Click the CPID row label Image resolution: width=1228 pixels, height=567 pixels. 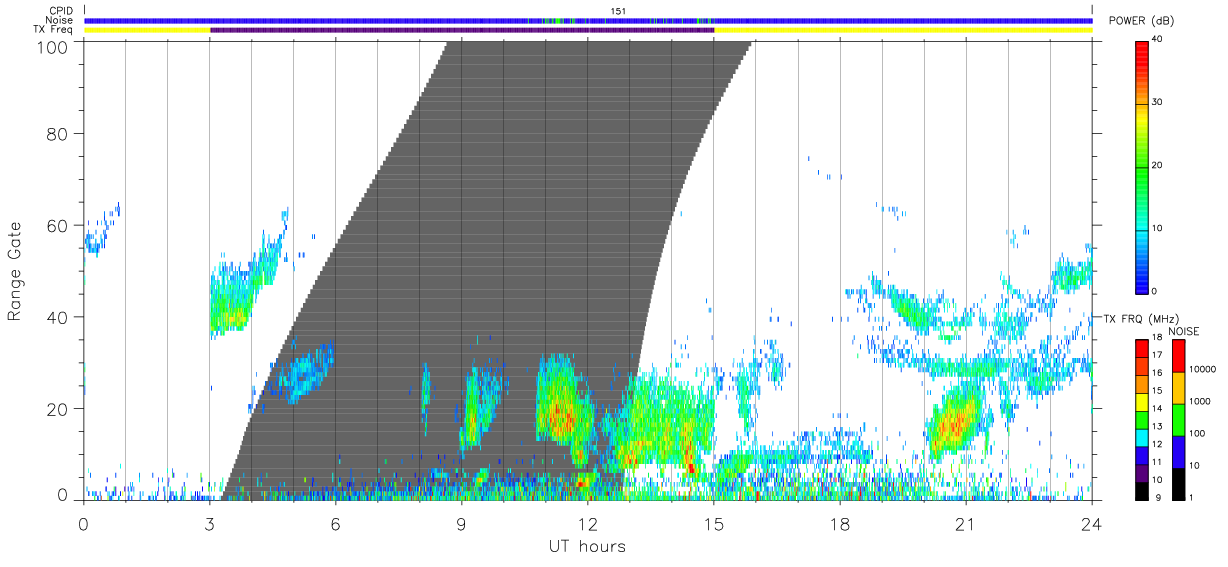coord(61,11)
